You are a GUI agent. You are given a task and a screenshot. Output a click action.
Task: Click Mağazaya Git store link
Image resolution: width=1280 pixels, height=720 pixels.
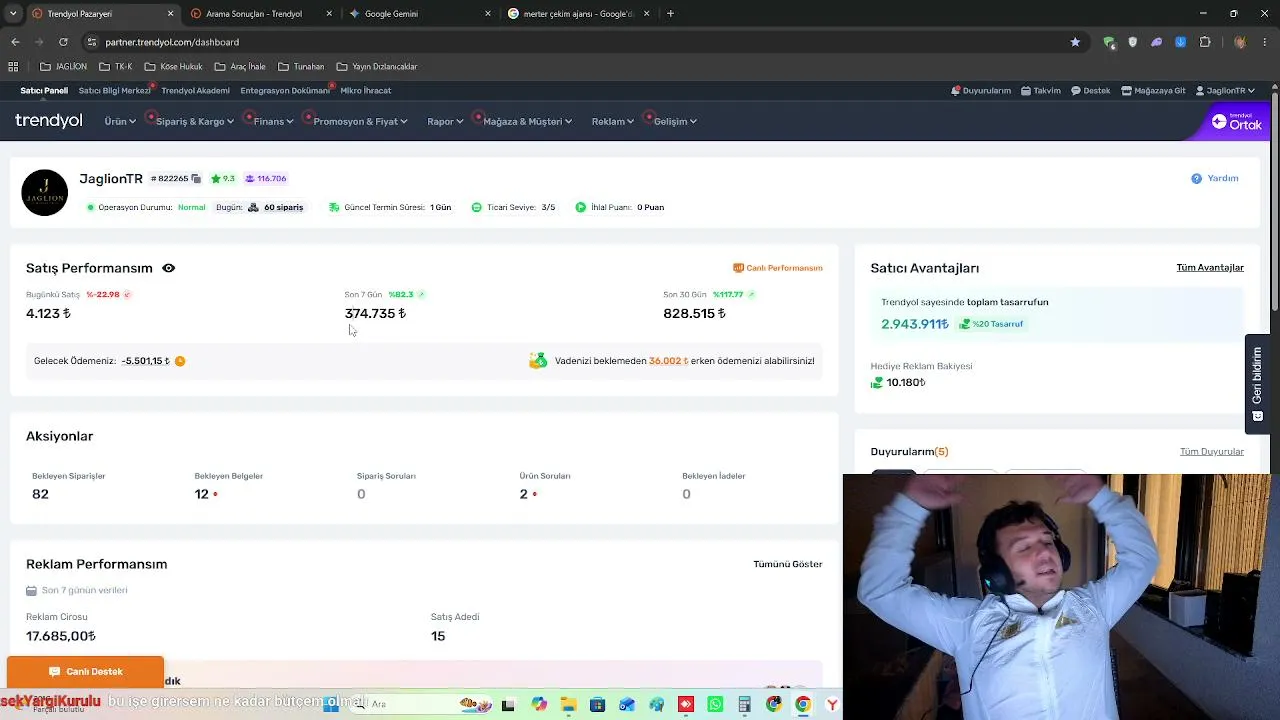point(1153,91)
